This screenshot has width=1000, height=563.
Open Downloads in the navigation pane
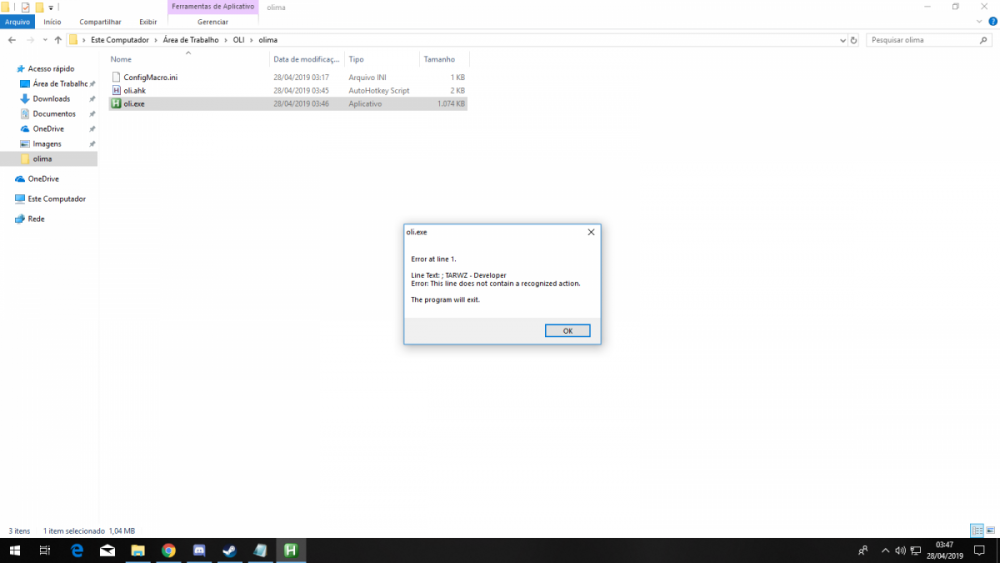[x=51, y=99]
